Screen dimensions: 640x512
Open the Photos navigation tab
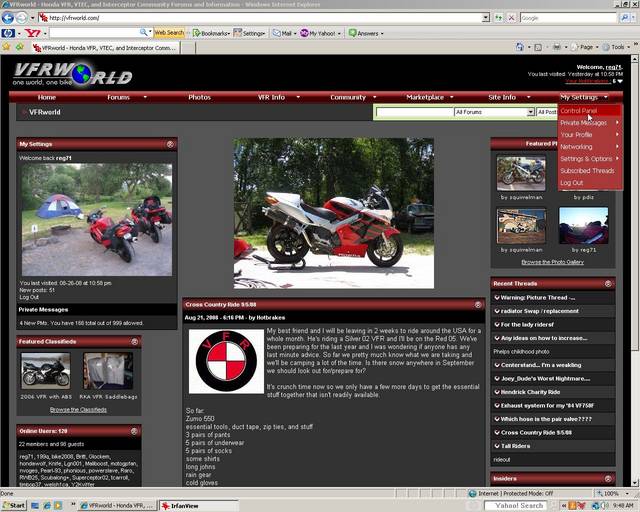(200, 97)
